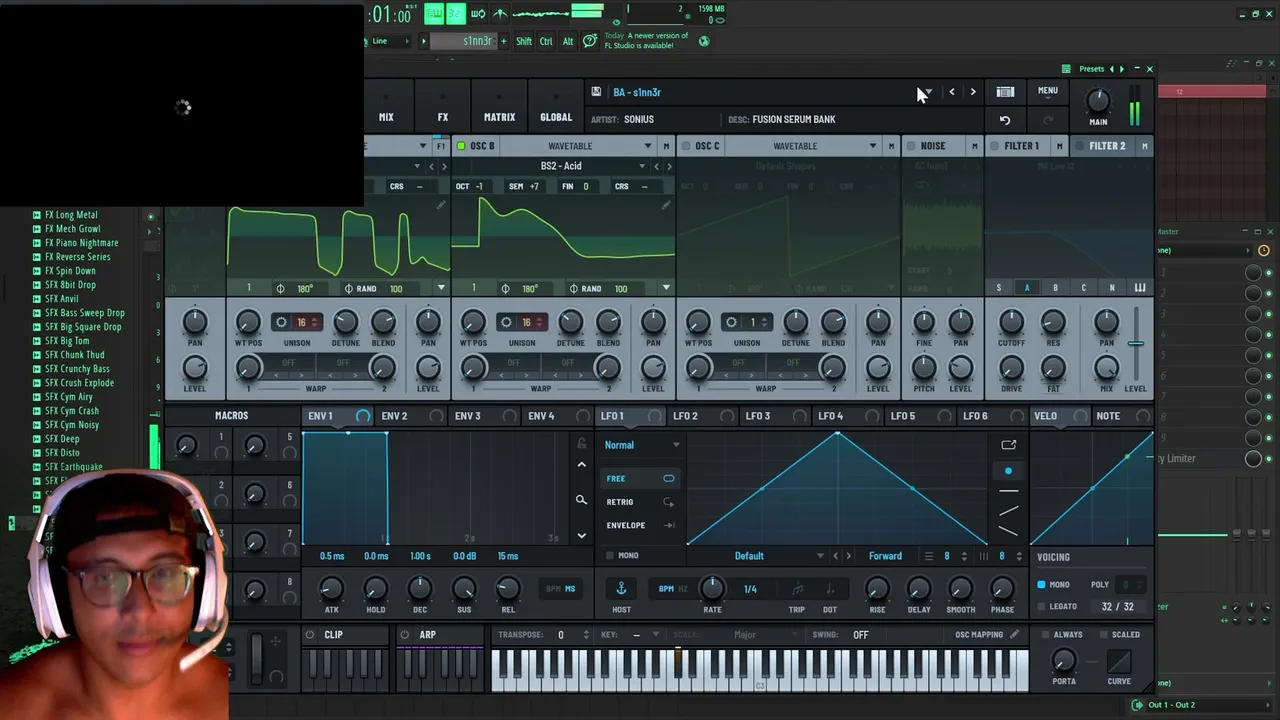Click the up chevron beside envelope display

[582, 465]
